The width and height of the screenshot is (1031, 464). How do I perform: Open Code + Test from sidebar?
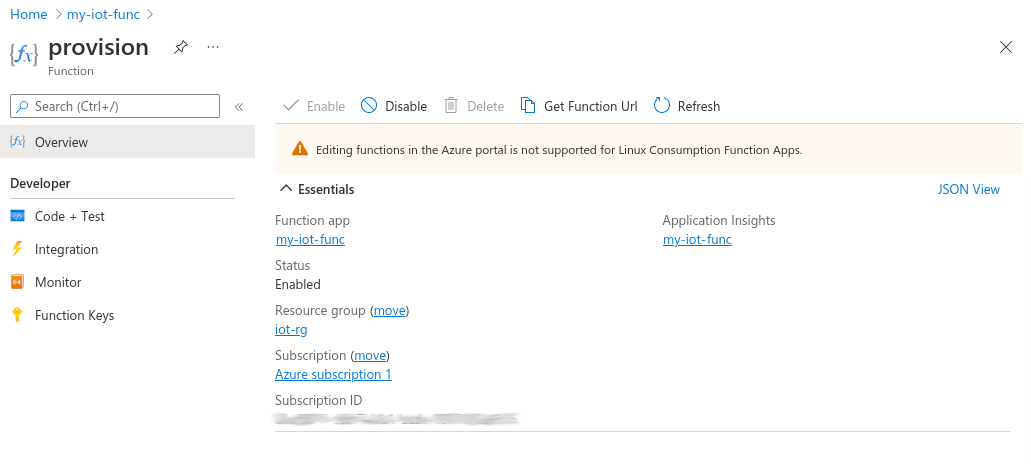tap(69, 216)
